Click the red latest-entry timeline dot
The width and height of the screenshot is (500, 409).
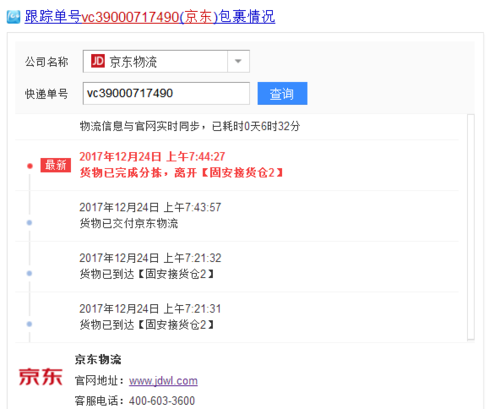tap(30, 166)
